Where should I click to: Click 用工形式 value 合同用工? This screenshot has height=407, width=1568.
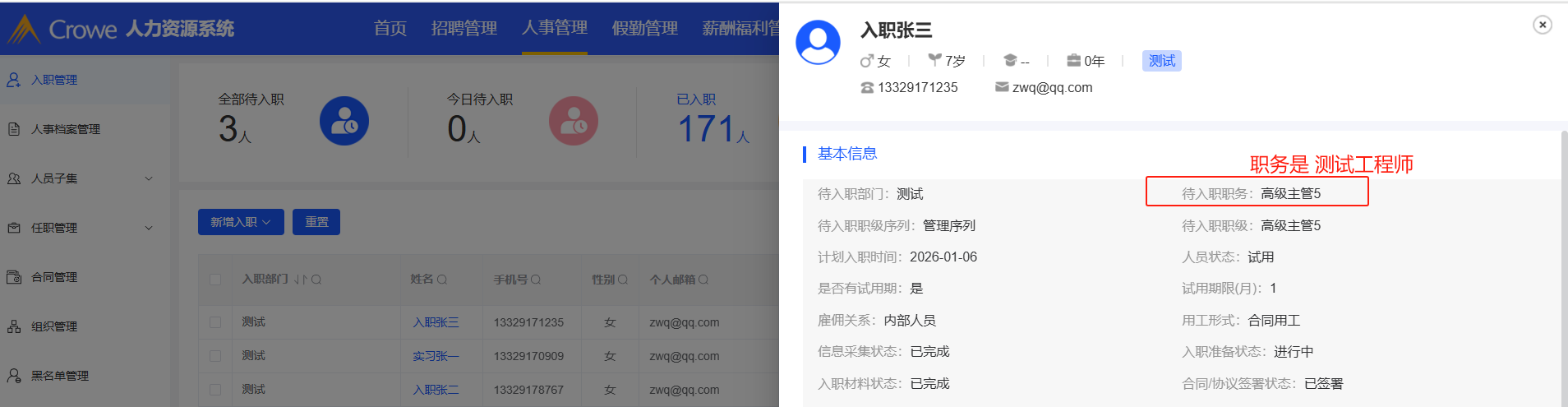[1274, 321]
